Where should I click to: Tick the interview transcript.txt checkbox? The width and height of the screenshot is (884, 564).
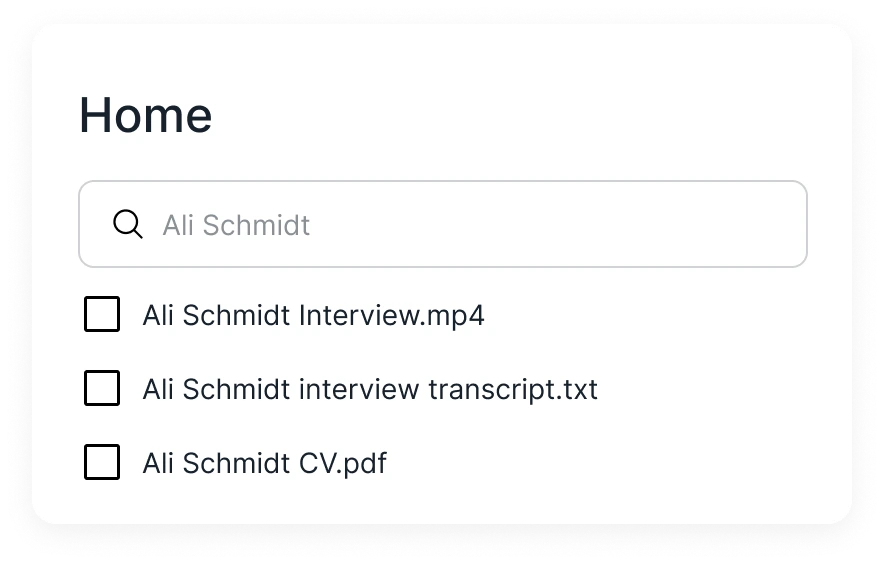pos(102,388)
